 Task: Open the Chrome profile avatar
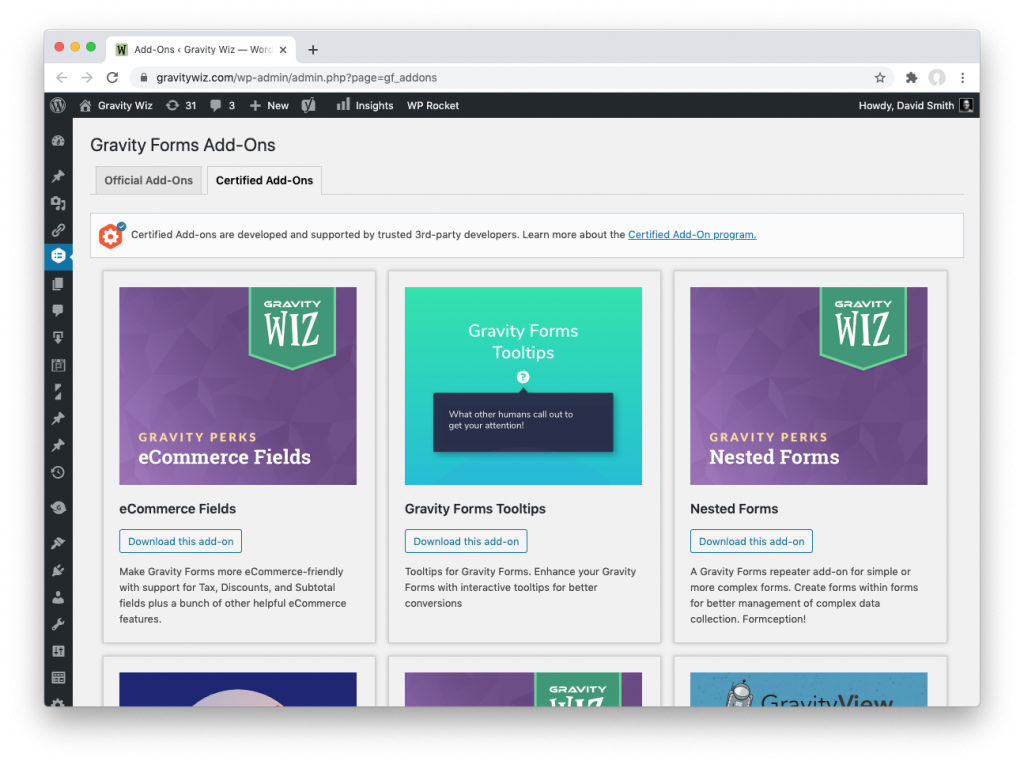click(x=937, y=78)
